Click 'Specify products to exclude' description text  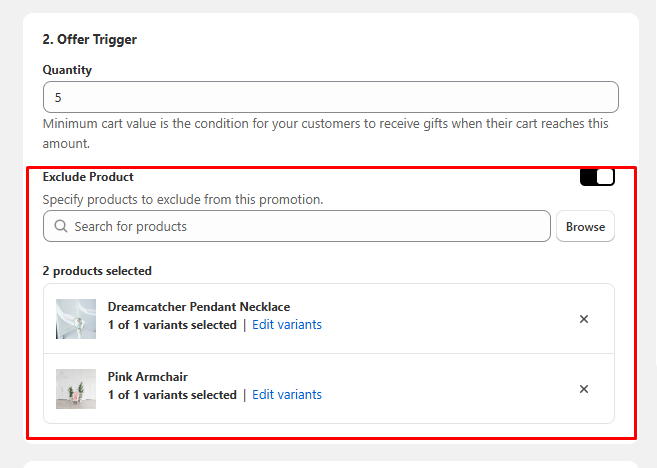(183, 199)
